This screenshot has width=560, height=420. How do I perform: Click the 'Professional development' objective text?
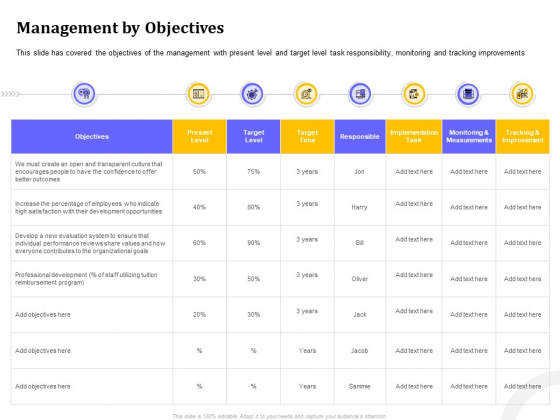[x=86, y=279]
